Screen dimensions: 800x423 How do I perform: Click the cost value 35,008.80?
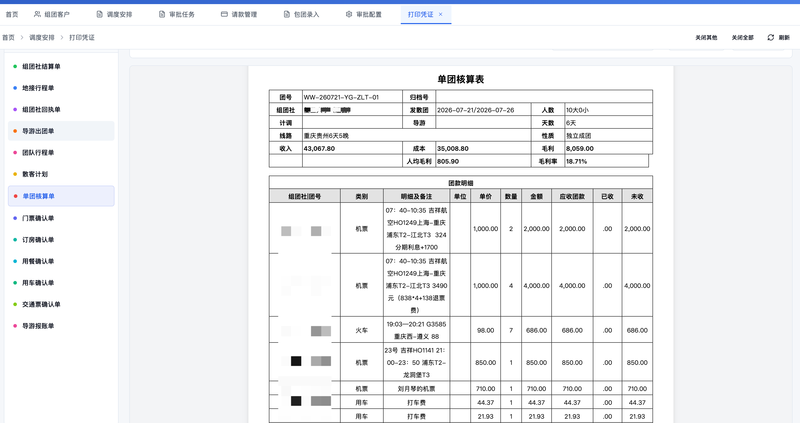point(453,148)
